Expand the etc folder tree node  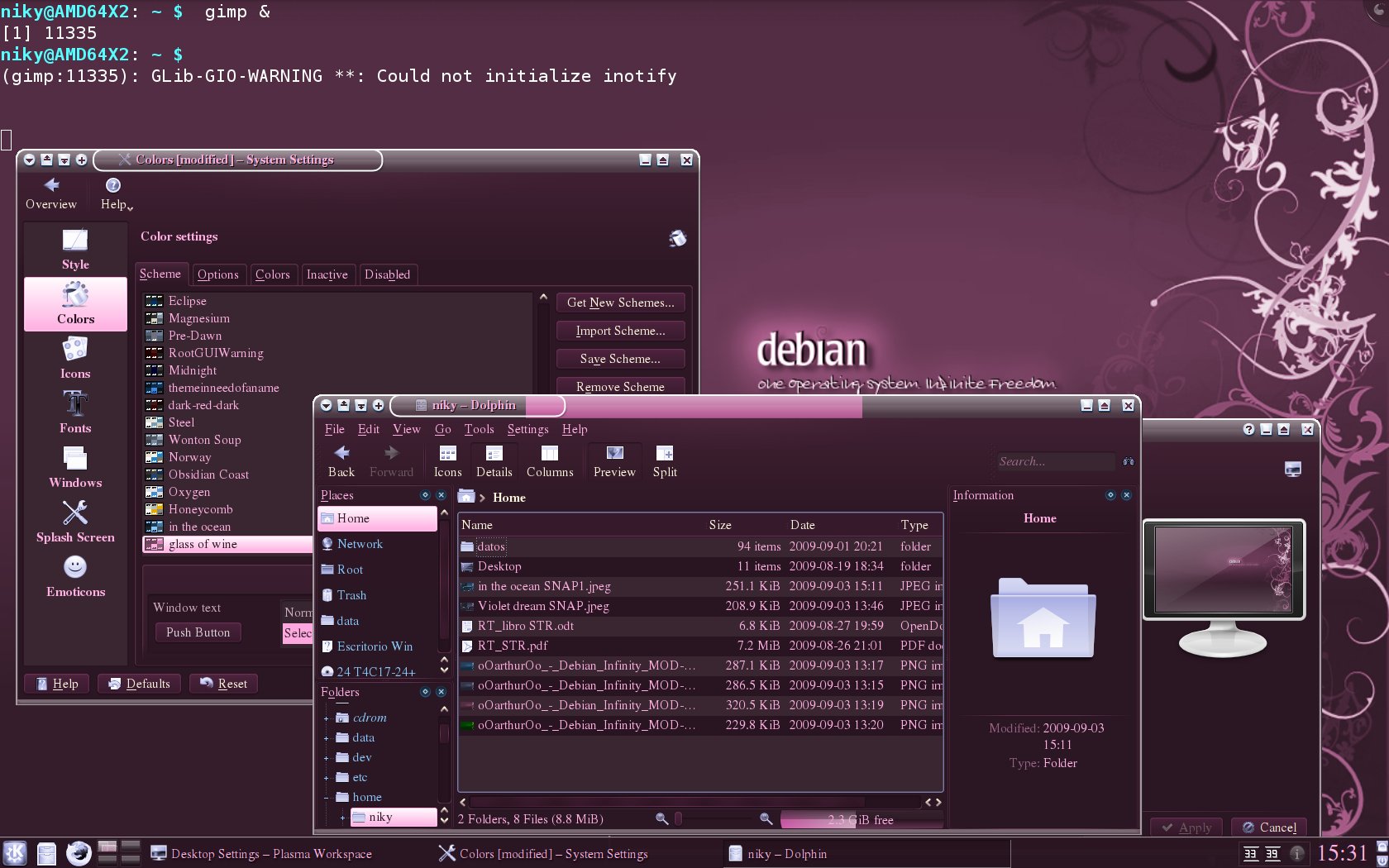(327, 778)
